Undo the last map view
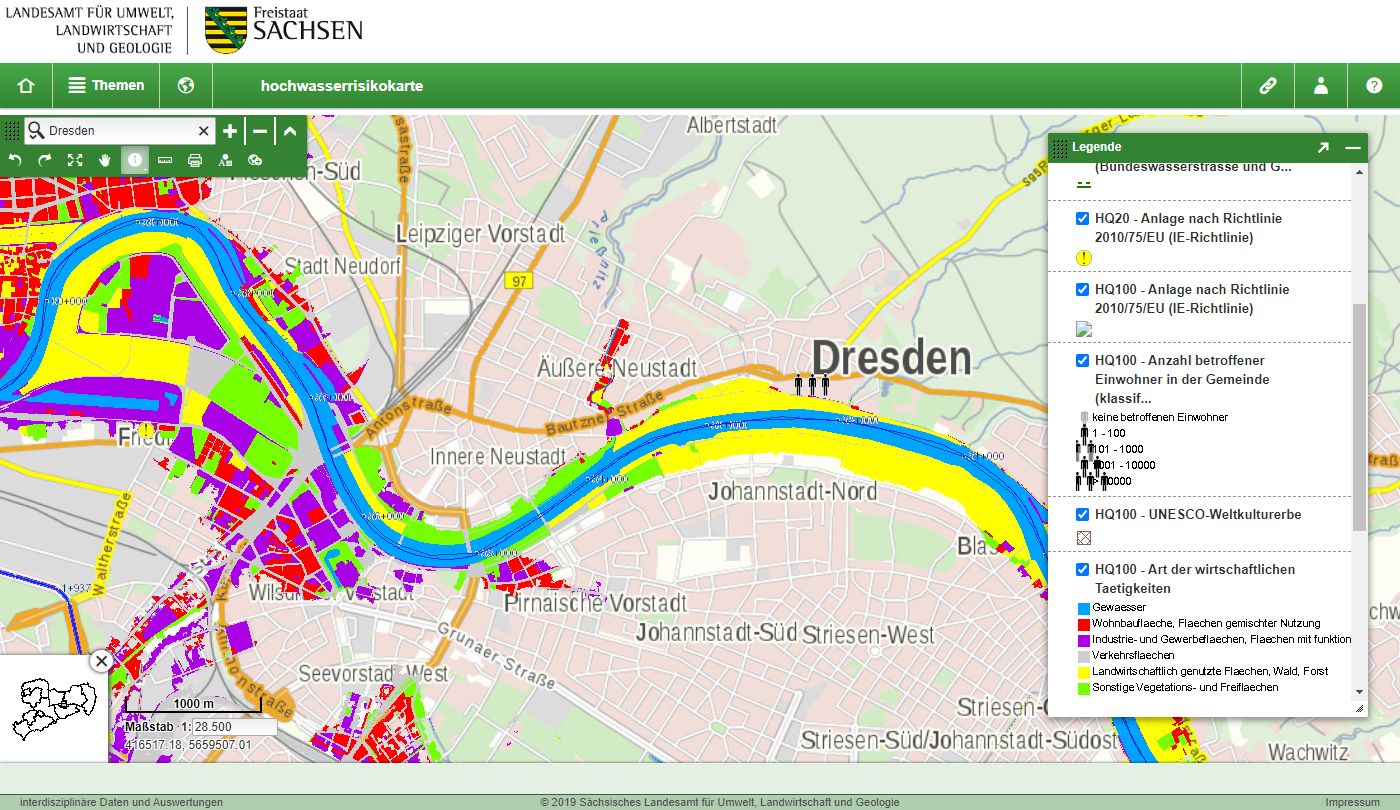The width and height of the screenshot is (1400, 810). (15, 160)
